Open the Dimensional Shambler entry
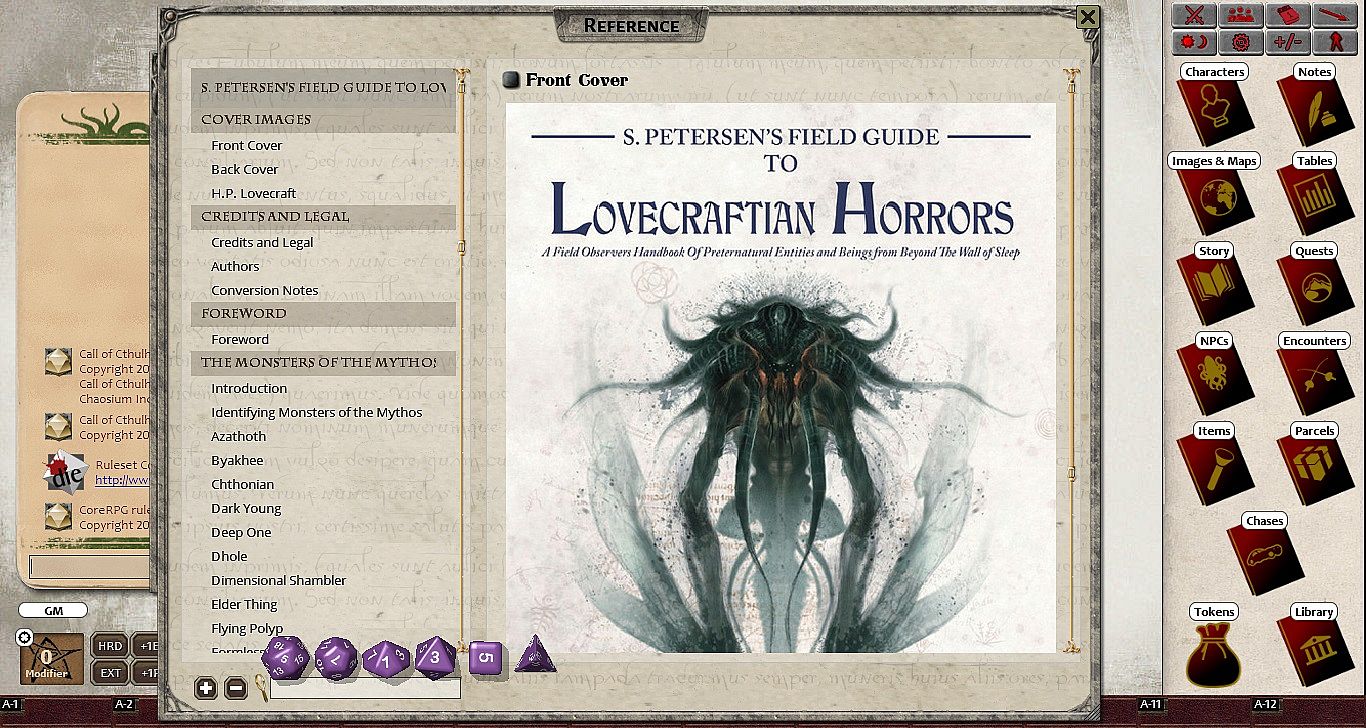Screen dimensions: 1366x728 tap(279, 580)
